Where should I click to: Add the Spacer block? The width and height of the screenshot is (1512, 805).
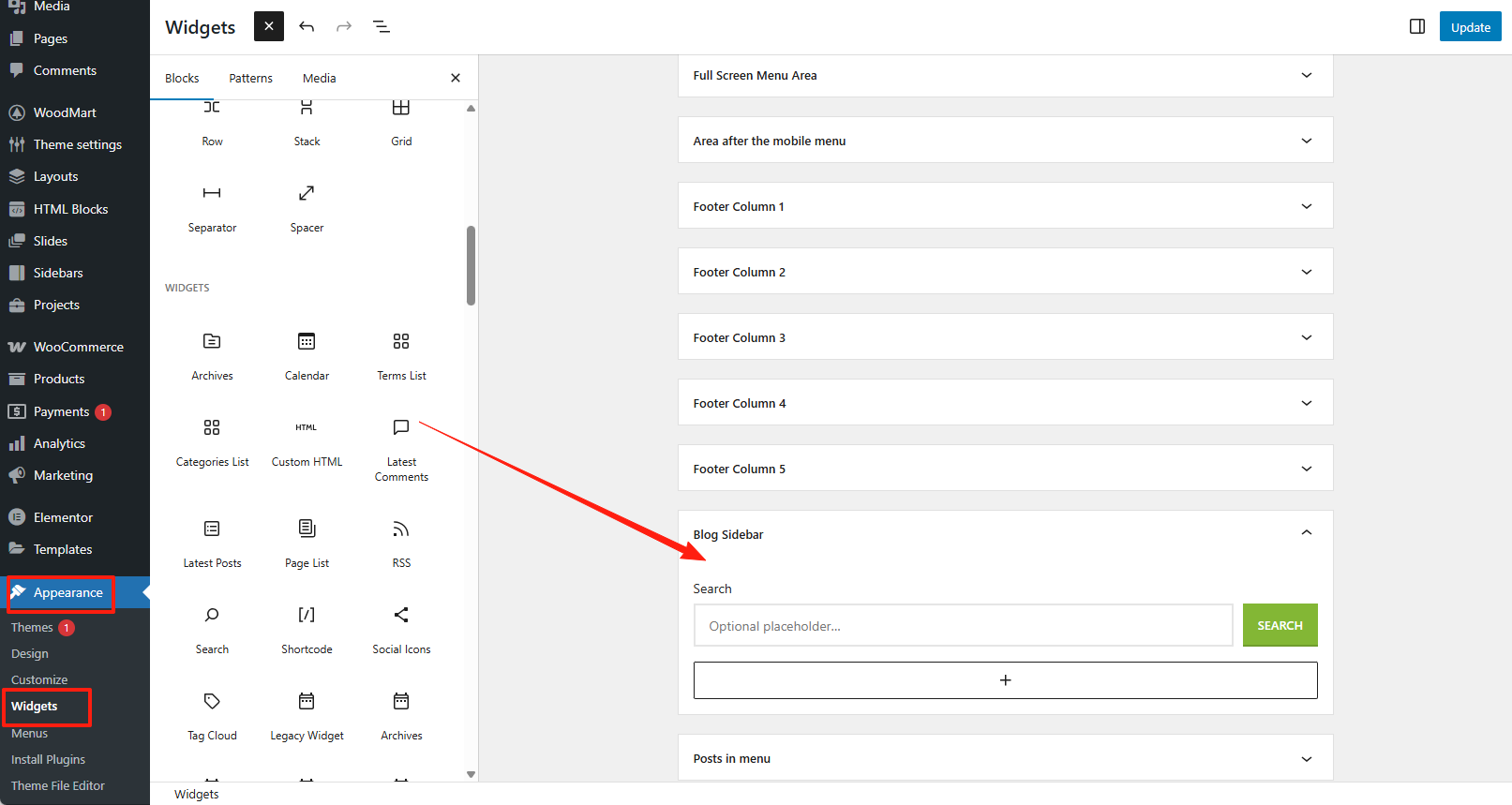point(307,206)
